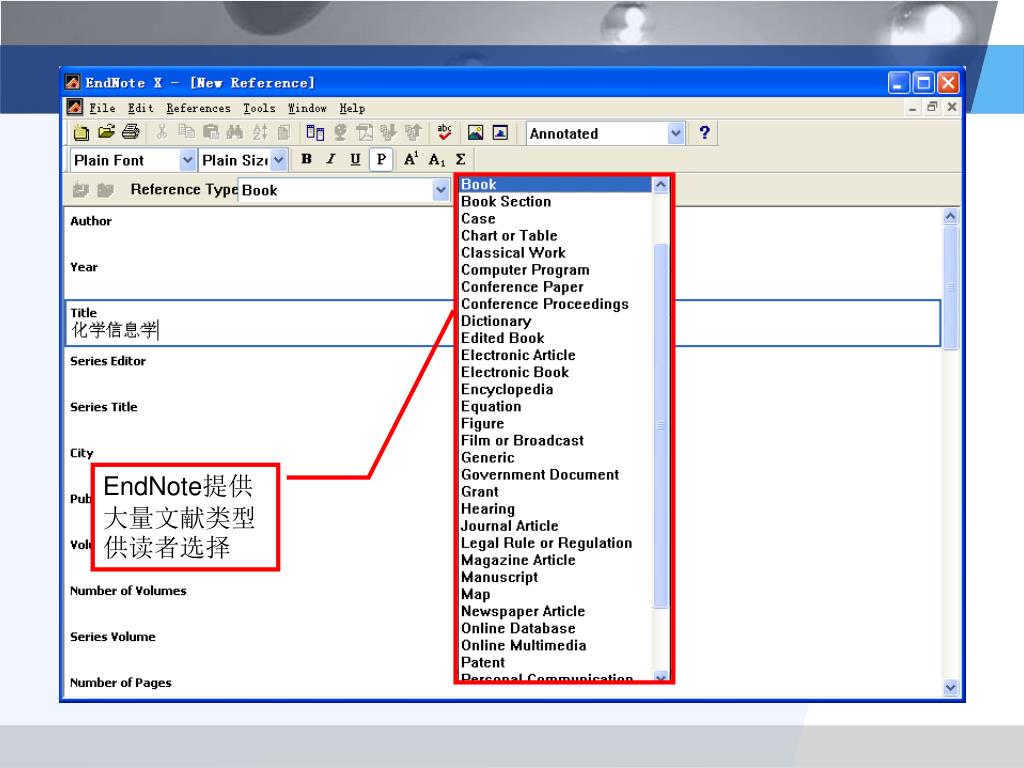Click the Superscript A icon
The image size is (1024, 768).
(411, 159)
